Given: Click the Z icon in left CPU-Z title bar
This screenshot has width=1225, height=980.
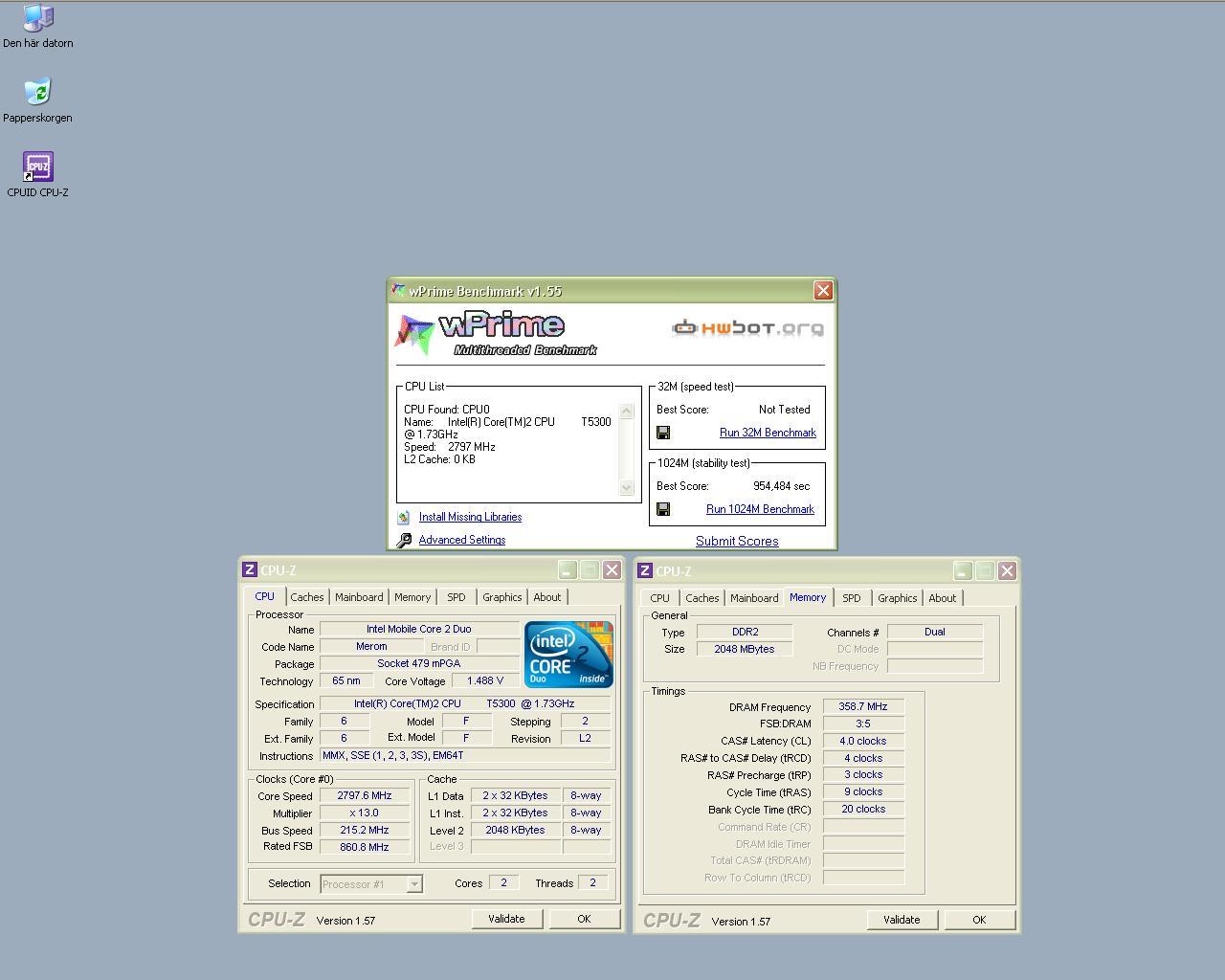Looking at the screenshot, I should 250,569.
